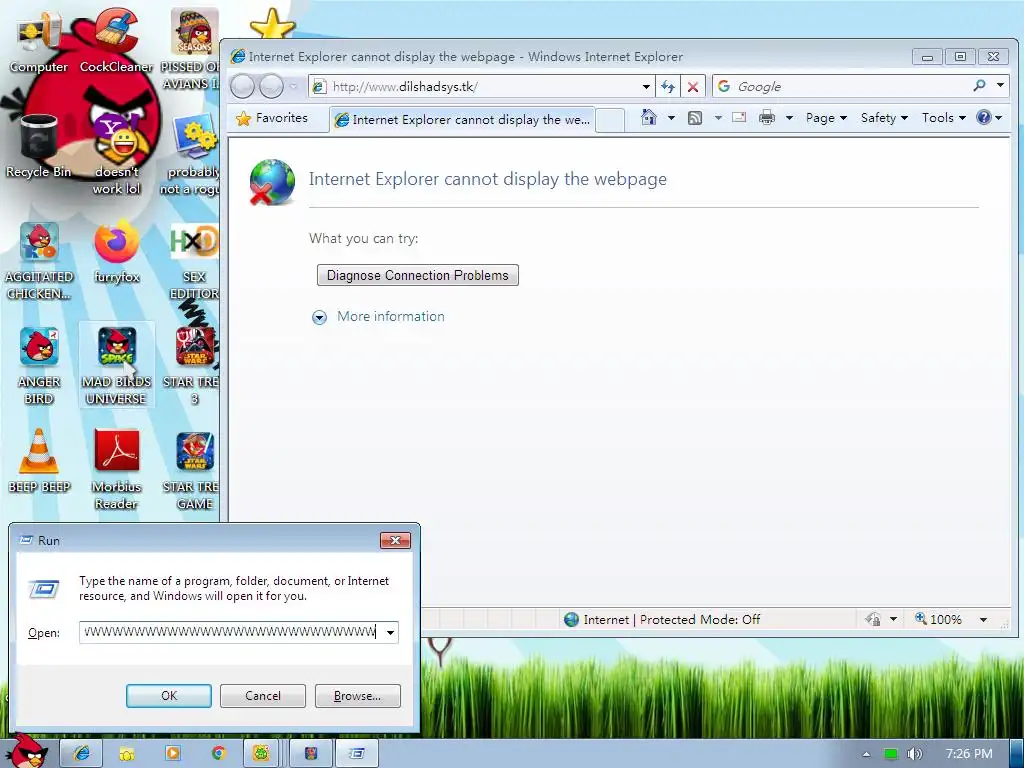Viewport: 1024px width, 768px height.
Task: Refresh the page in Internet Explorer
Action: click(x=667, y=86)
